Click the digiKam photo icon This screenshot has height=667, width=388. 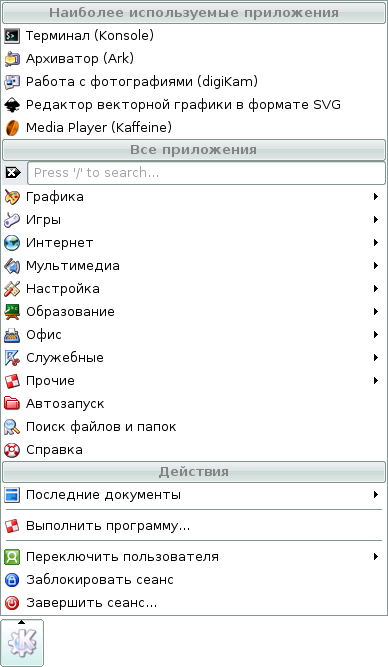[x=12, y=82]
